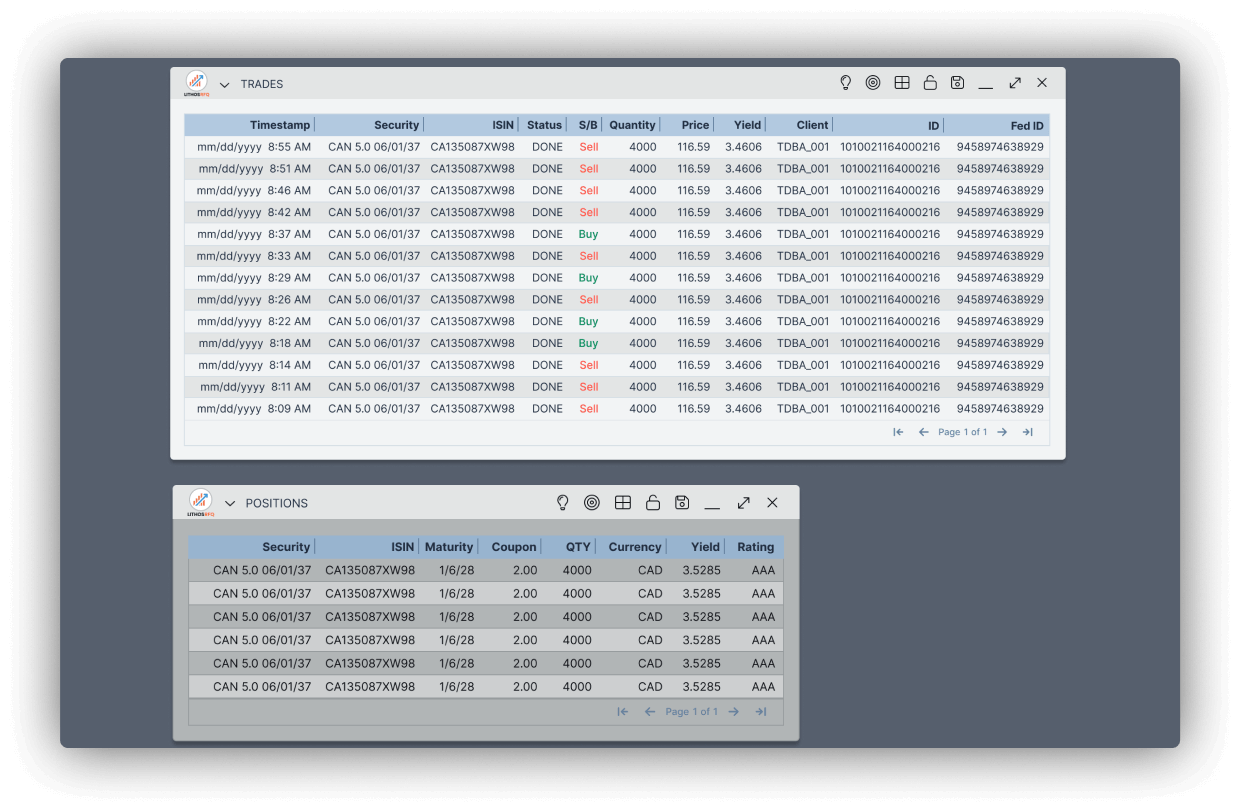Jump to last page in POSITIONS pagination
Viewport: 1241px width, 810px height.
point(760,711)
